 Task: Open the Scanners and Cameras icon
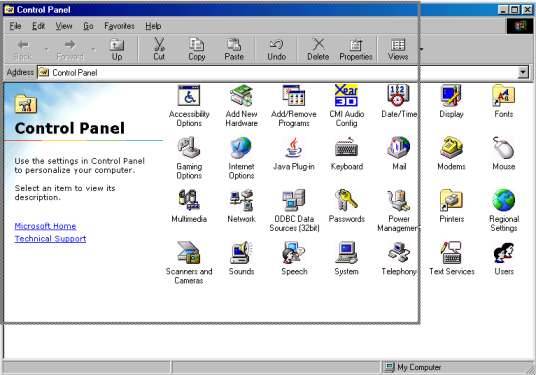pos(189,253)
